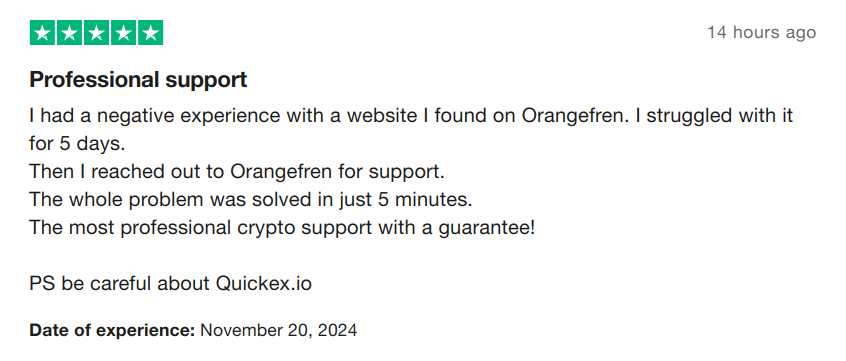Click the date 'November 20, 2024'
This screenshot has width=846, height=361.
pos(278,330)
